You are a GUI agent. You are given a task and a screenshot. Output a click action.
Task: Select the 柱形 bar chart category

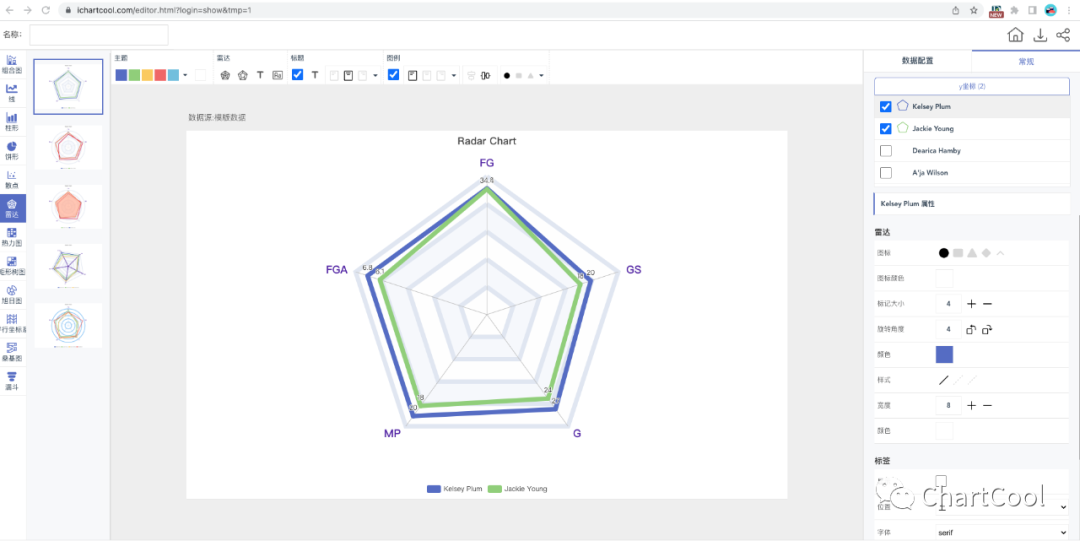(12, 122)
